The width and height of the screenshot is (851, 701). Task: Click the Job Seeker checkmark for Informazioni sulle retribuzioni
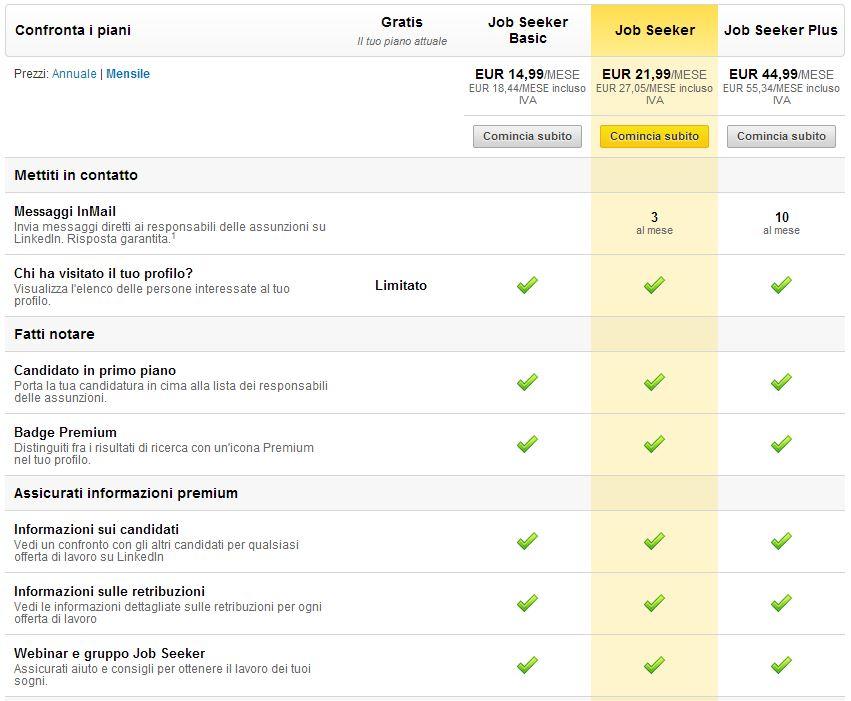[654, 603]
